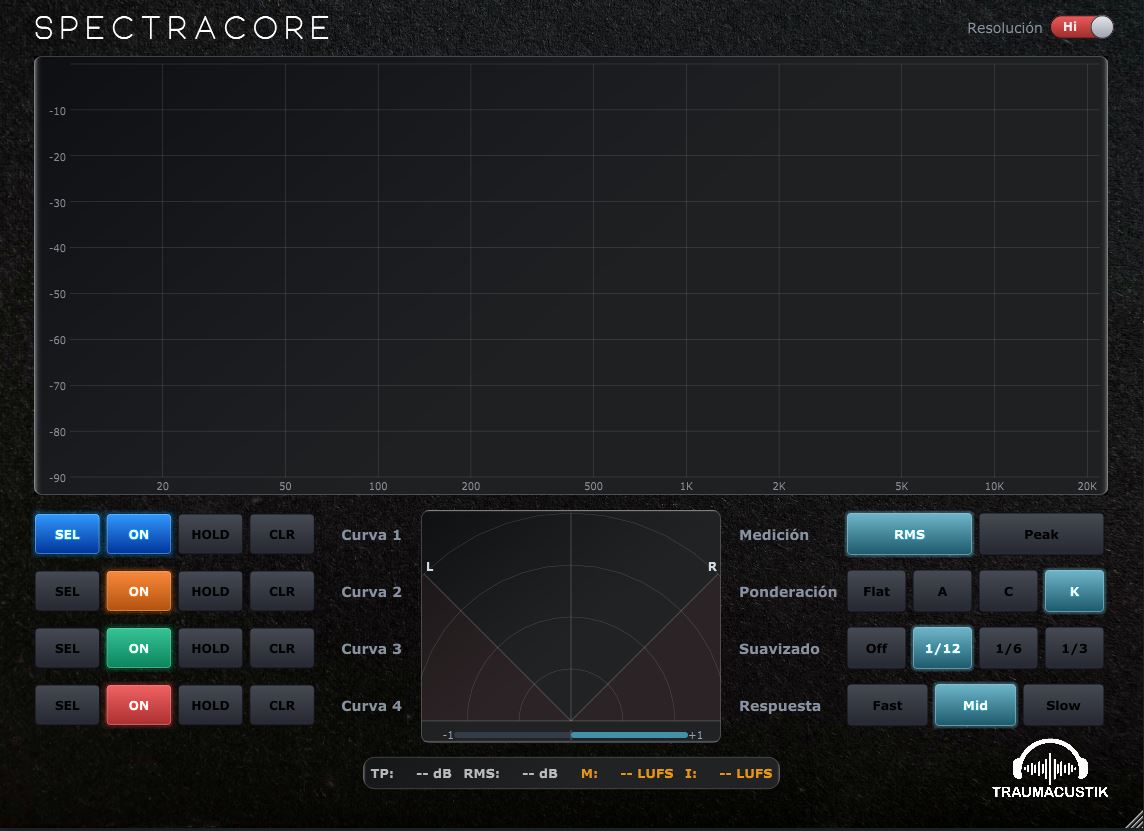Click the Curva 2 label
Screen dimensions: 1144x831
(x=371, y=592)
